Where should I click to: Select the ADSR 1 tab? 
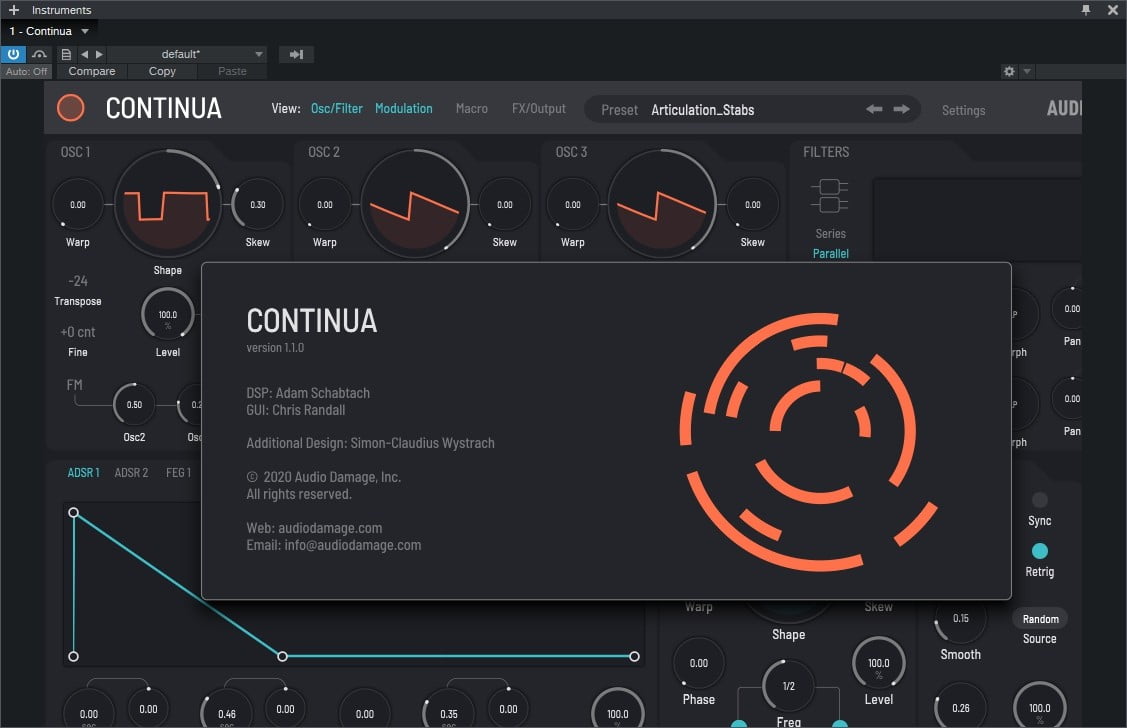coord(83,472)
